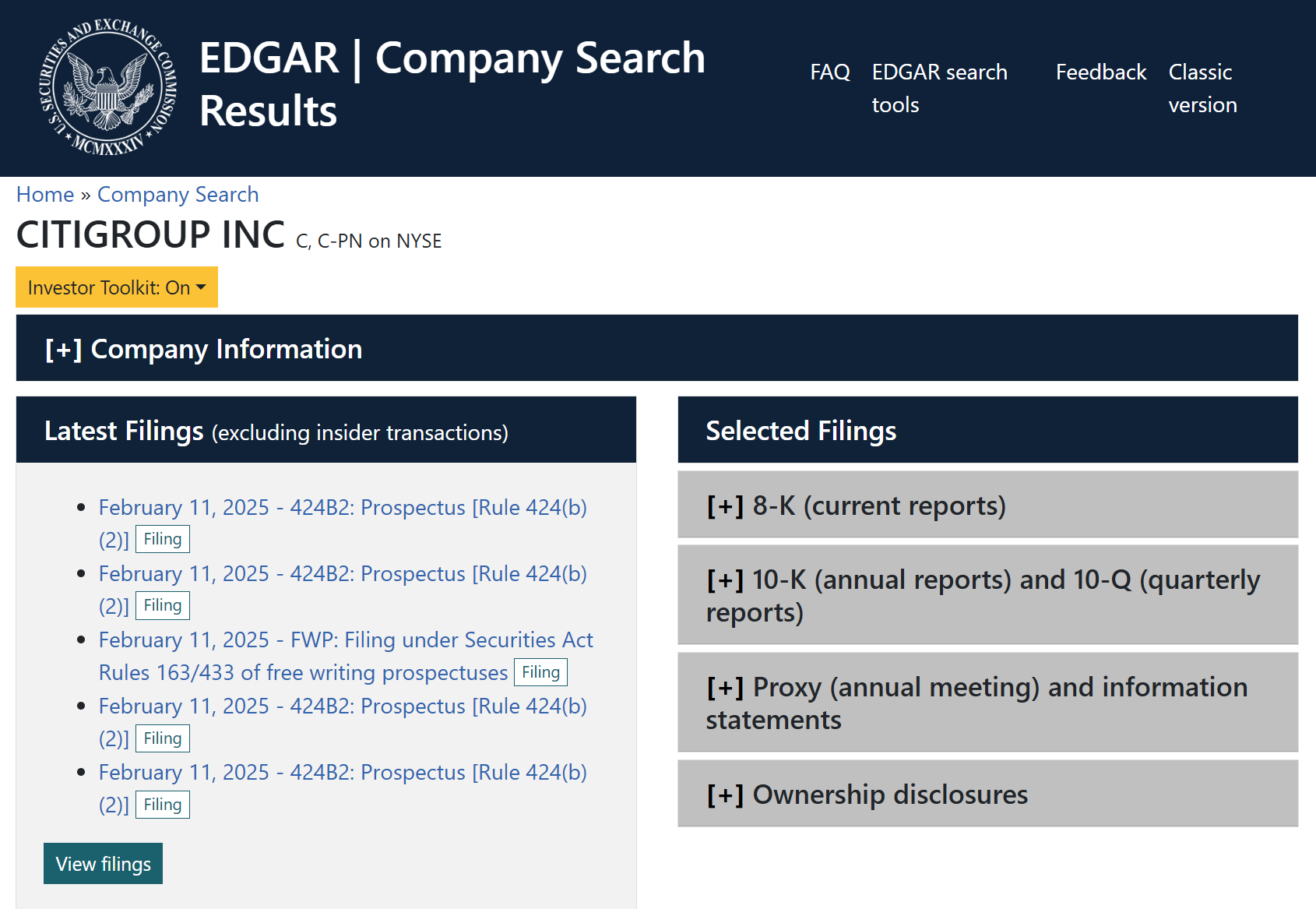Expand Ownership disclosures section
Screen dimensions: 1316x909
pyautogui.click(x=987, y=794)
